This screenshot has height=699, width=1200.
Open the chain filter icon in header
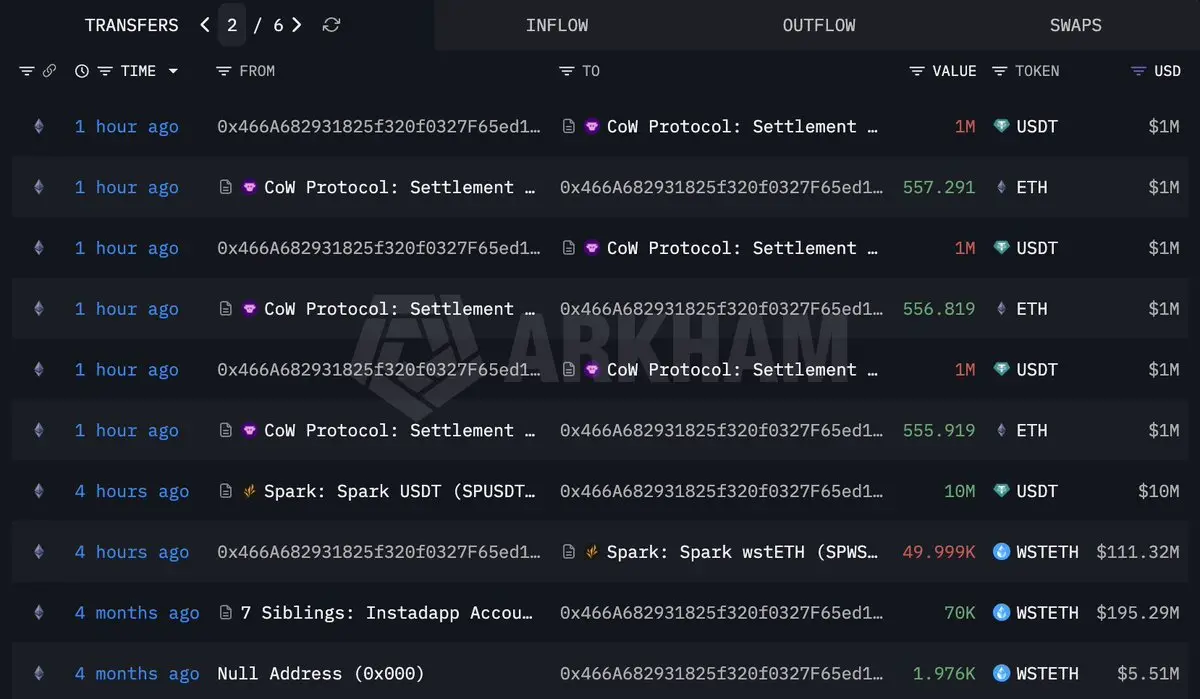[x=27, y=71]
